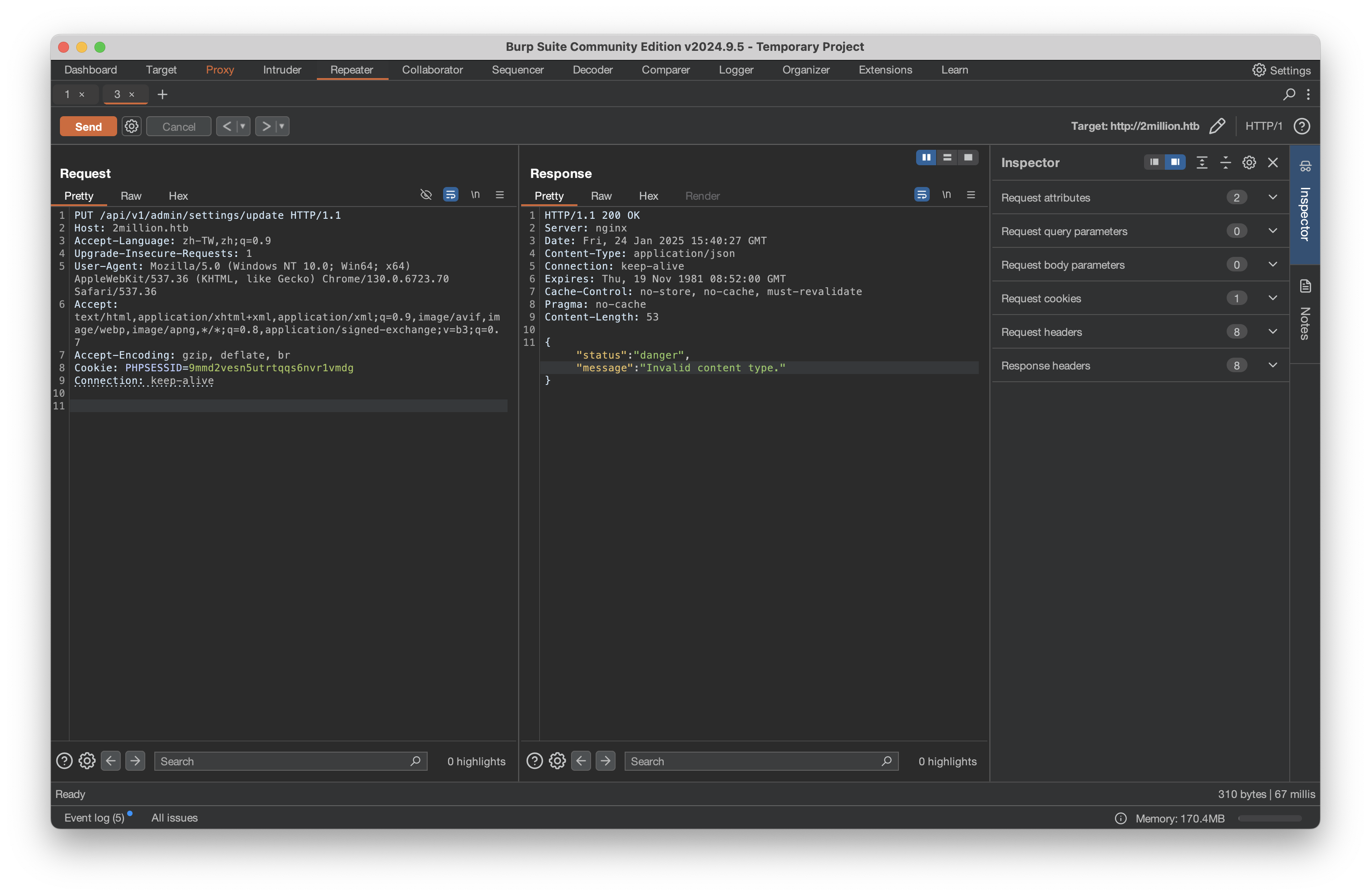Toggle hide non-printable eye icon in Request
This screenshot has height=896, width=1371.
pos(426,195)
